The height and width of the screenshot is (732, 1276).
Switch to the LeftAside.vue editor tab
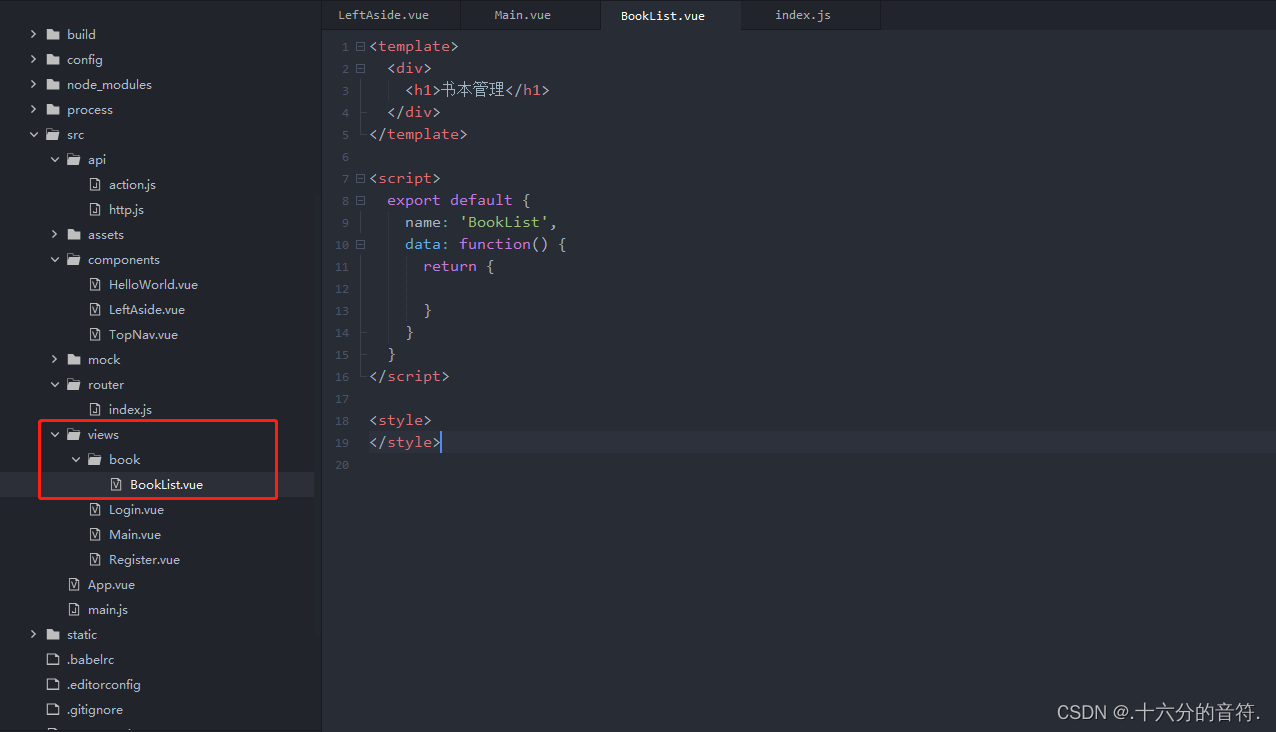tap(391, 15)
